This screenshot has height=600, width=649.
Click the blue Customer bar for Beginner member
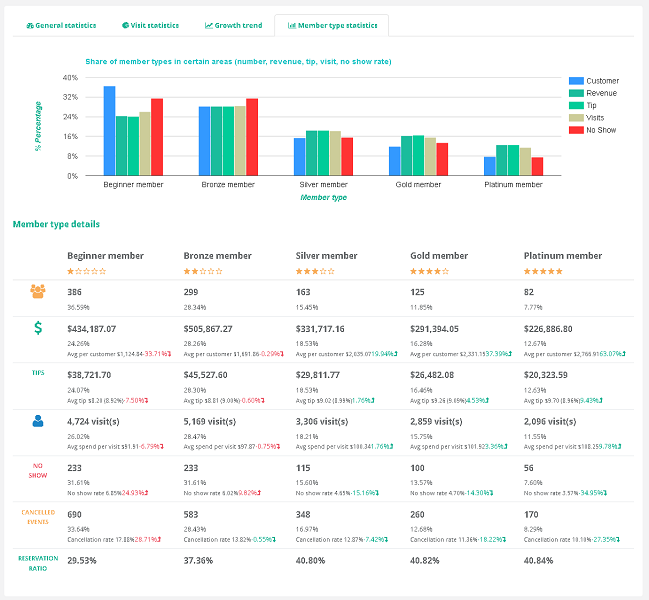pyautogui.click(x=109, y=131)
